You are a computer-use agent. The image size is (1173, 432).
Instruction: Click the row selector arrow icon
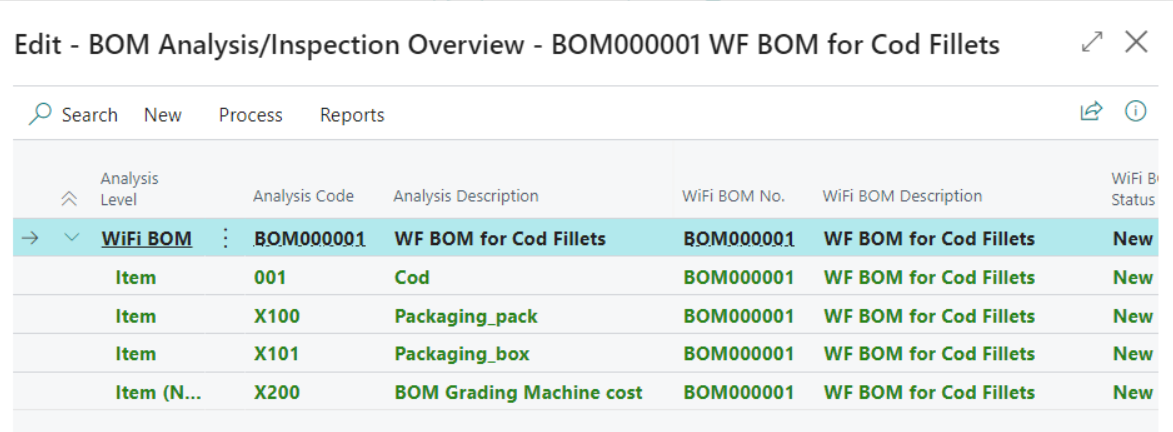tap(31, 238)
